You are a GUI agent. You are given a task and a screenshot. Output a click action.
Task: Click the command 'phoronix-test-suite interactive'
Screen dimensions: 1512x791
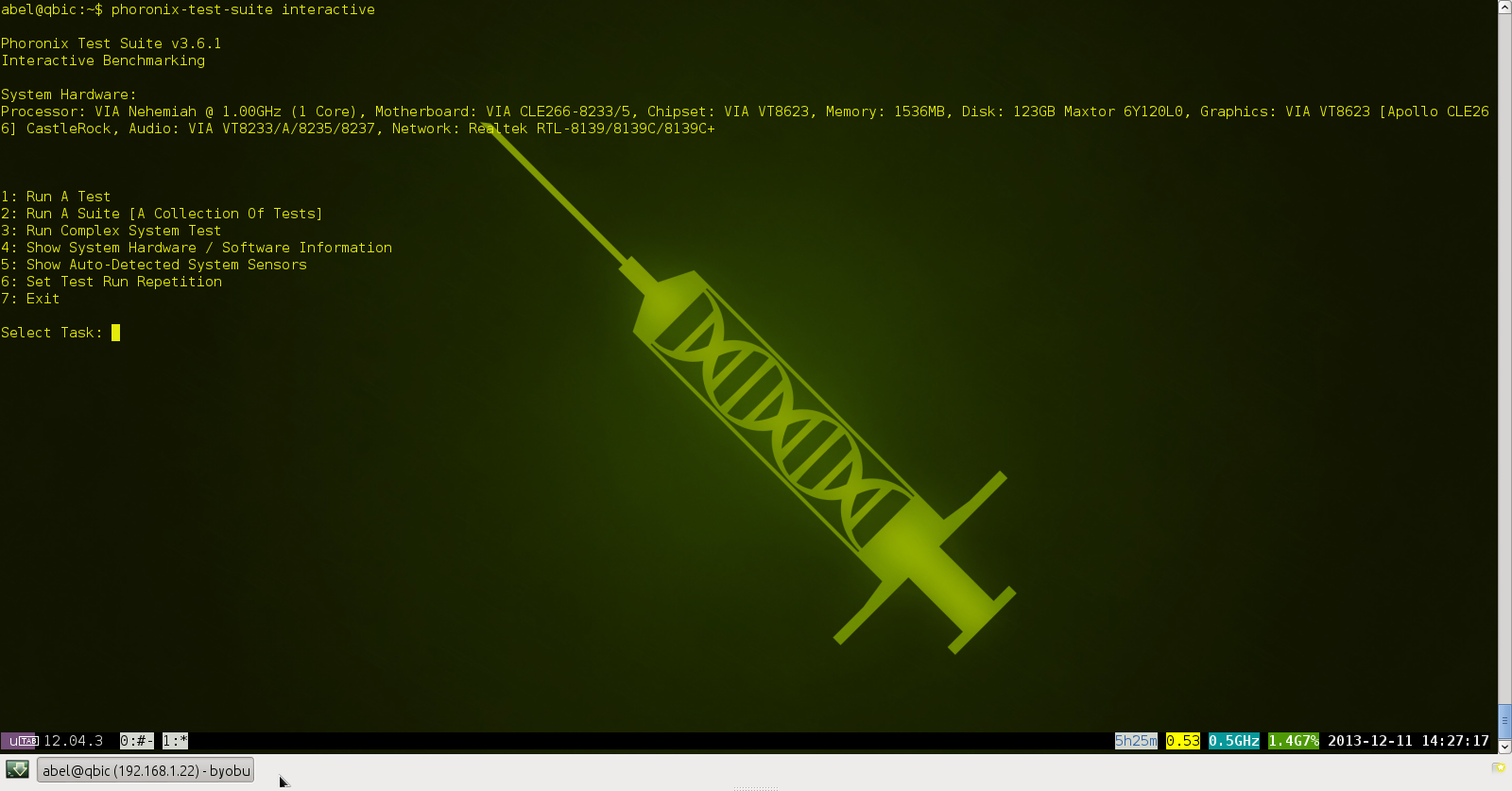click(x=243, y=9)
